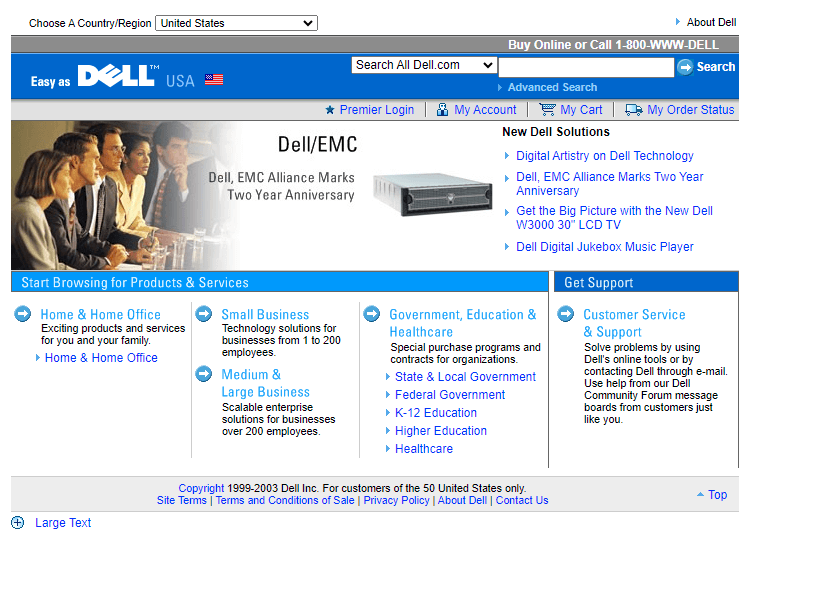Open the Choose A Country/Region dropdown

tap(236, 23)
